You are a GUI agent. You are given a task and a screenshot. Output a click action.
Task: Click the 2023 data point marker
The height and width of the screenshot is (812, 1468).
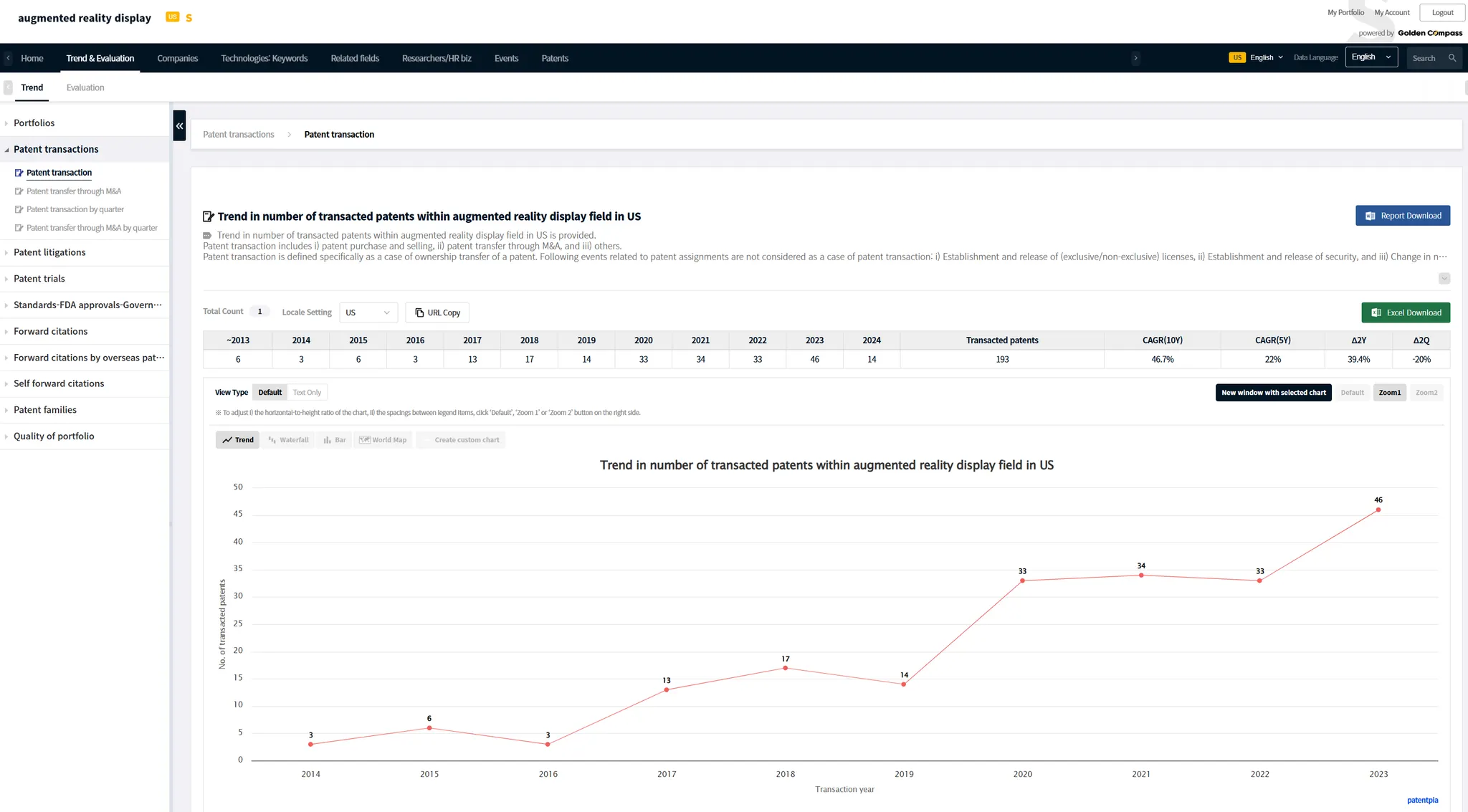[x=1378, y=510]
